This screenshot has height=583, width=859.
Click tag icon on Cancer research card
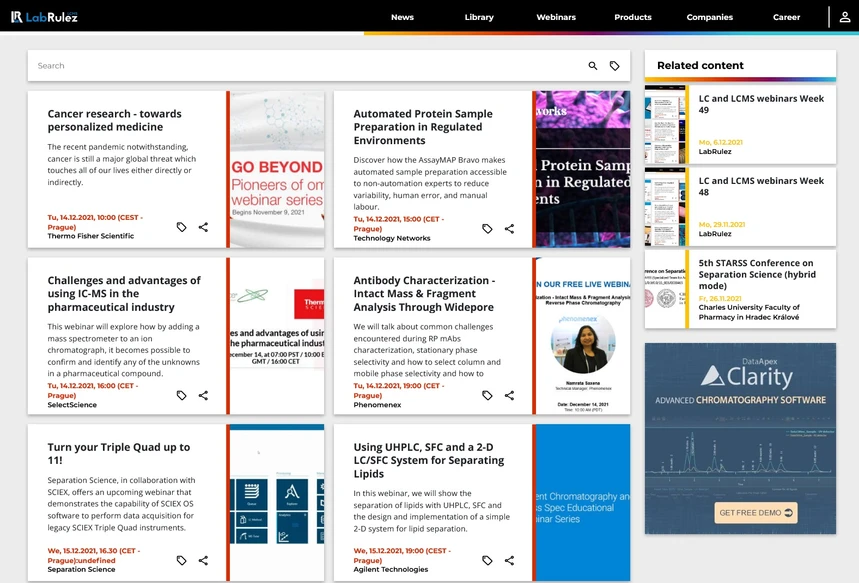point(181,227)
